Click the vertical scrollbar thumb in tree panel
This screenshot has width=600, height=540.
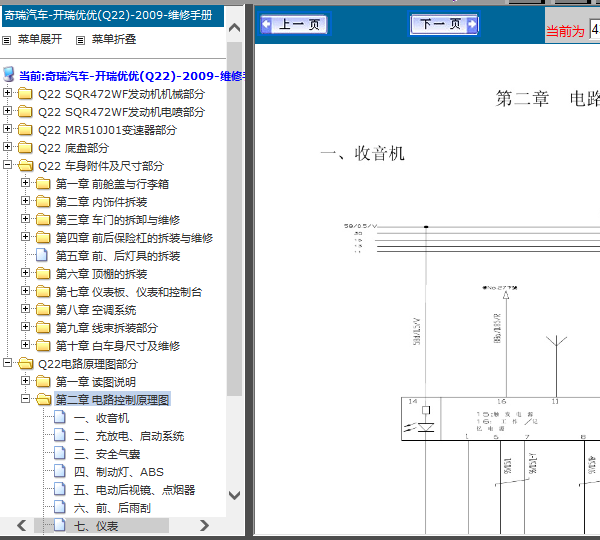point(234,219)
